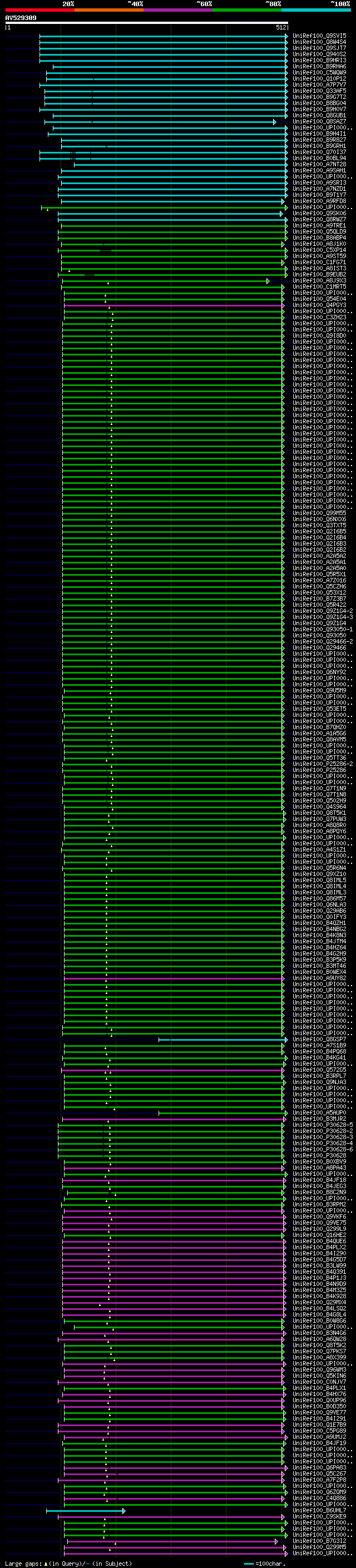Click label UniRef100_Q6NXX6
Image resolution: width=356 pixels, height=1568 pixels.
pos(319,519)
